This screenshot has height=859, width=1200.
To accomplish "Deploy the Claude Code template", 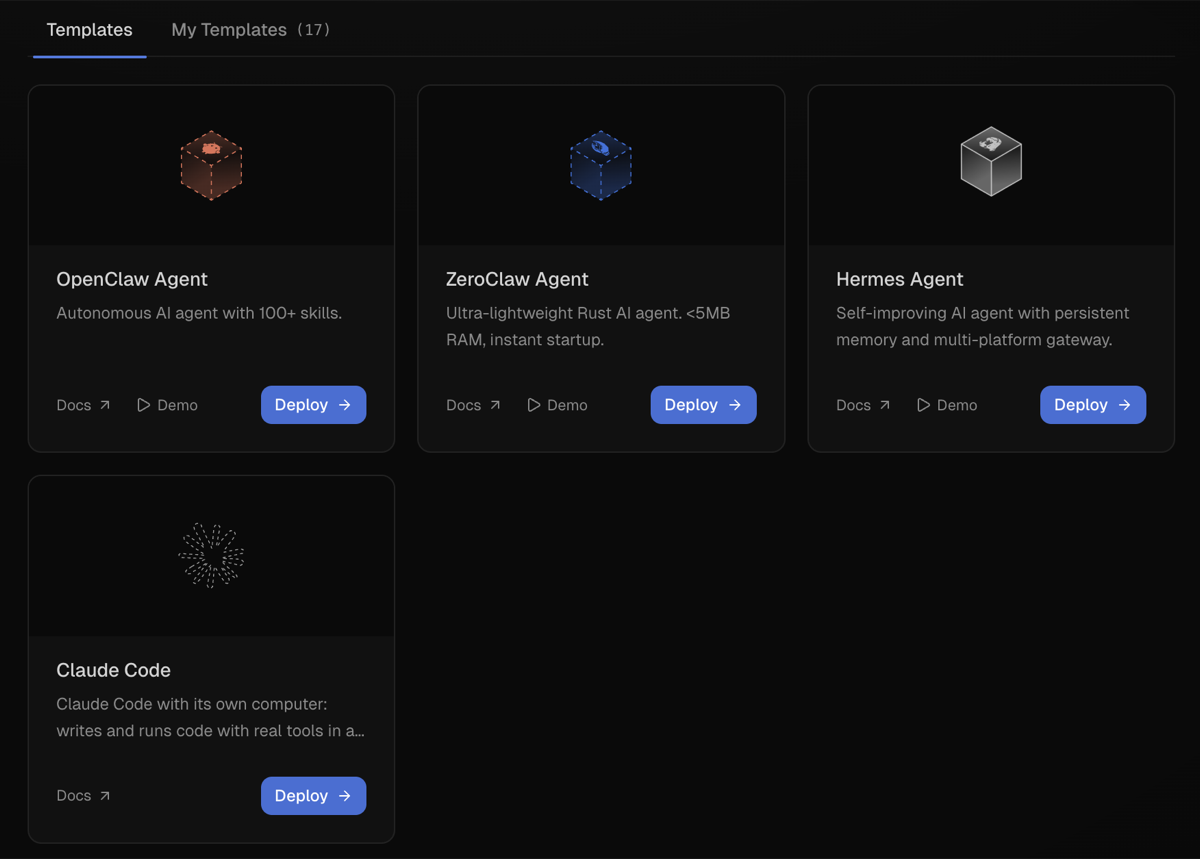I will click(313, 796).
